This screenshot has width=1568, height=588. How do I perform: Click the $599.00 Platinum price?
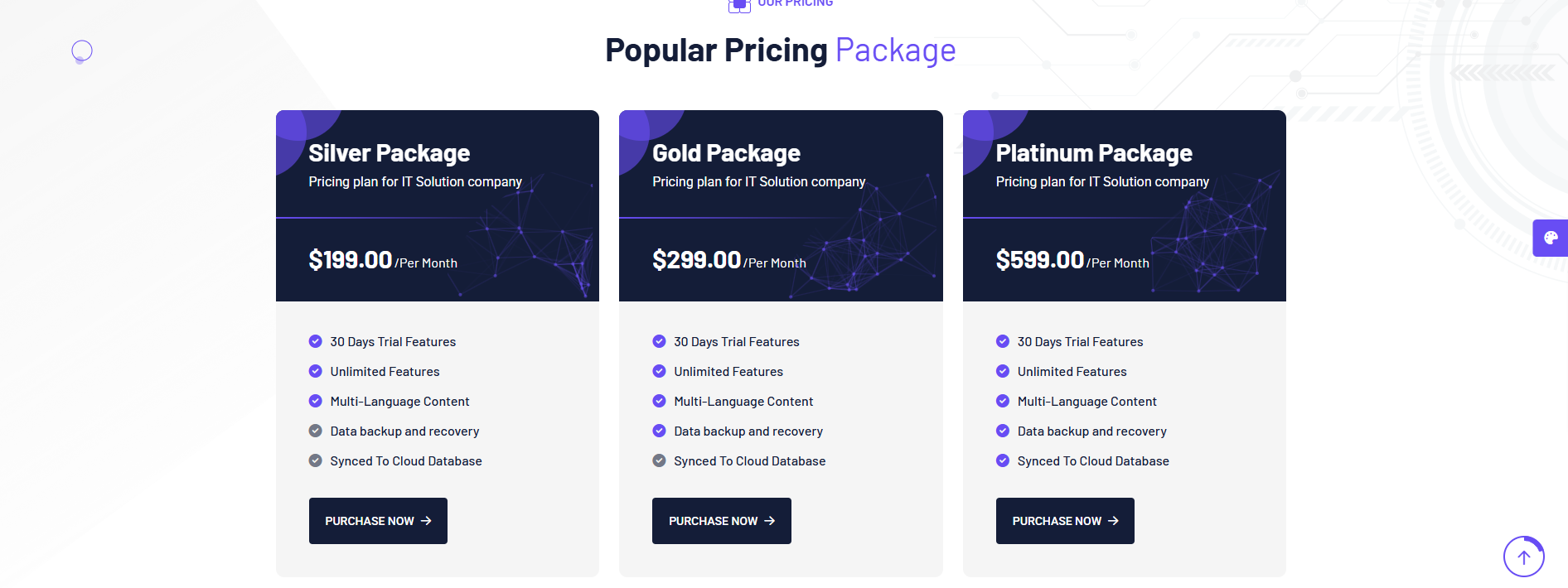point(1040,260)
